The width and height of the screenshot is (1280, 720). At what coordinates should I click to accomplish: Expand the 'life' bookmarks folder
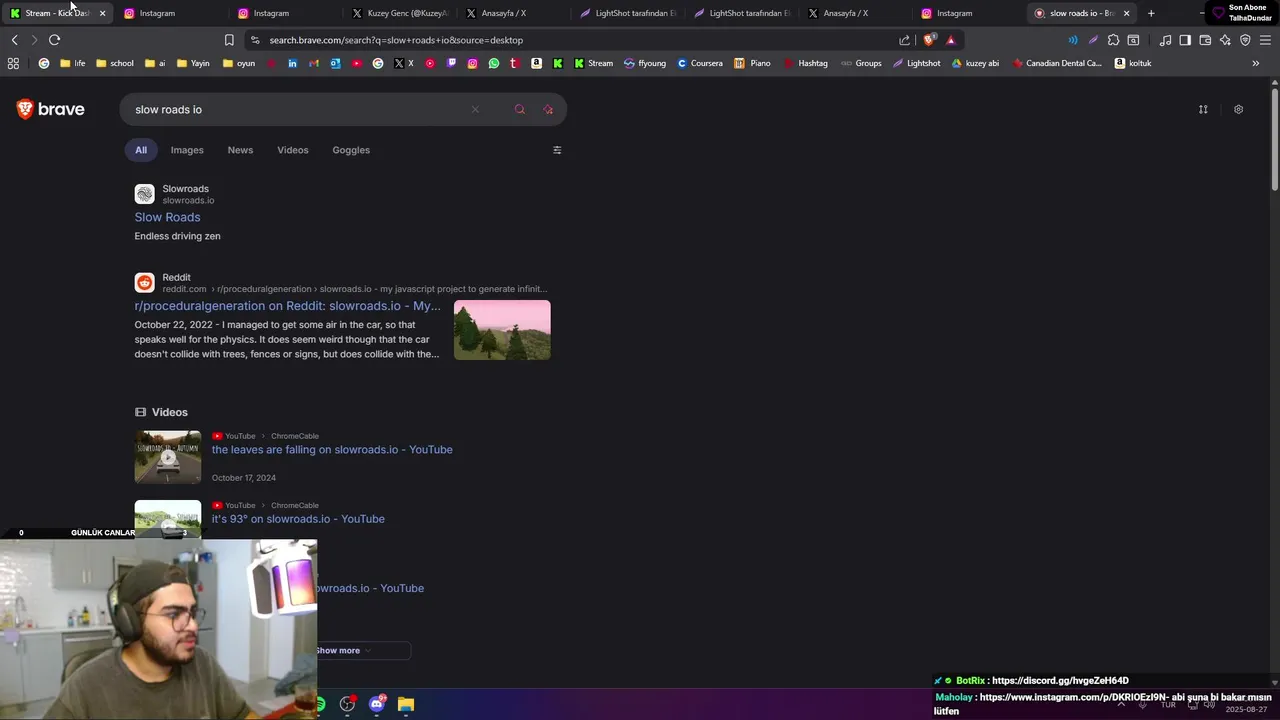point(73,63)
